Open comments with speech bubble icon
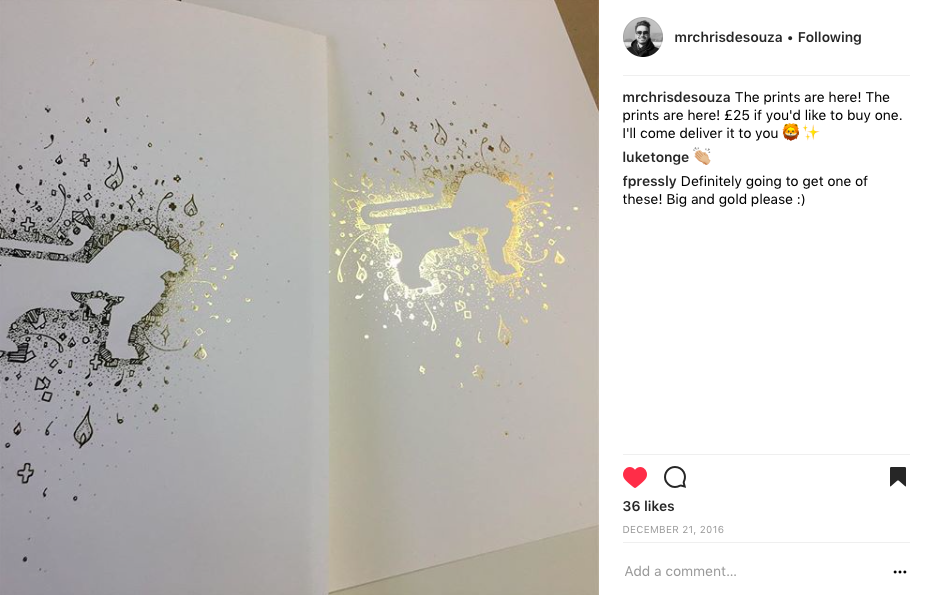 click(x=675, y=477)
